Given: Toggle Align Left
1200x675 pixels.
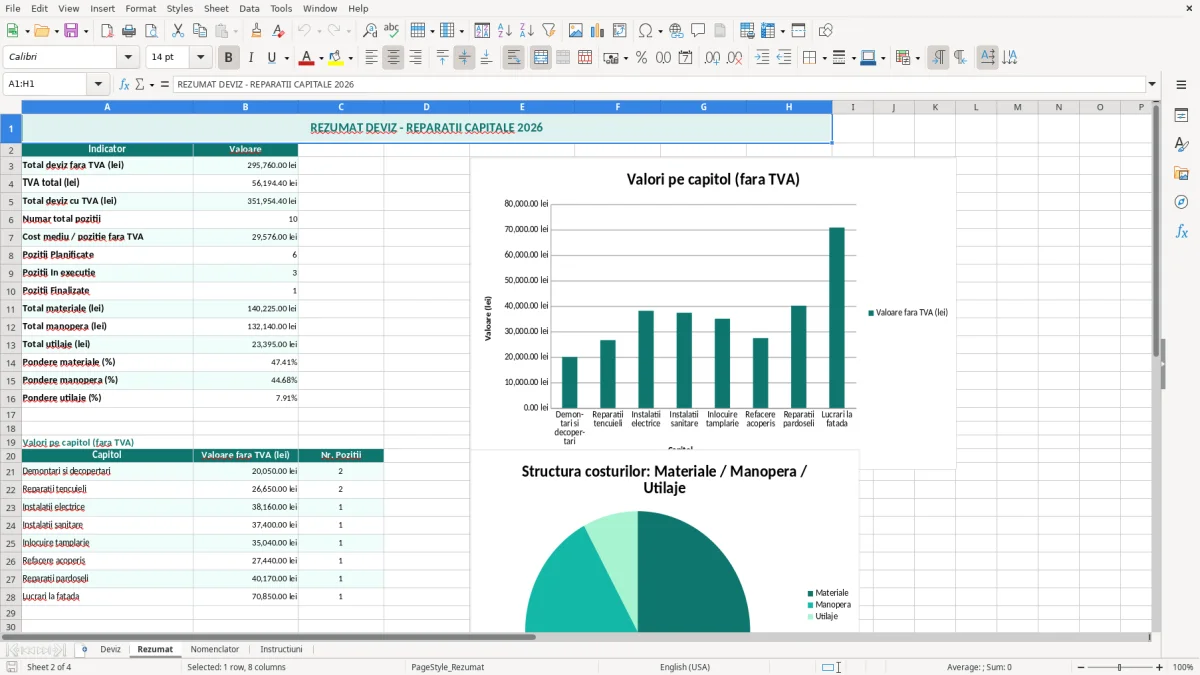Looking at the screenshot, I should click(371, 58).
